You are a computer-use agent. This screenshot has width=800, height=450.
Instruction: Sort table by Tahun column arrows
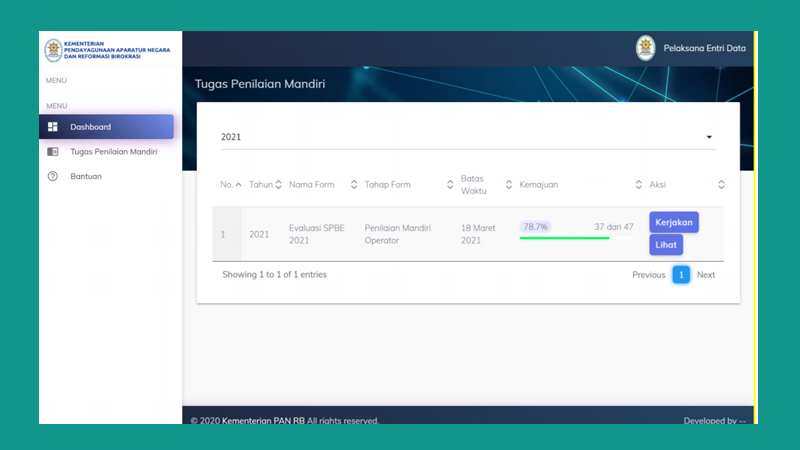point(279,185)
